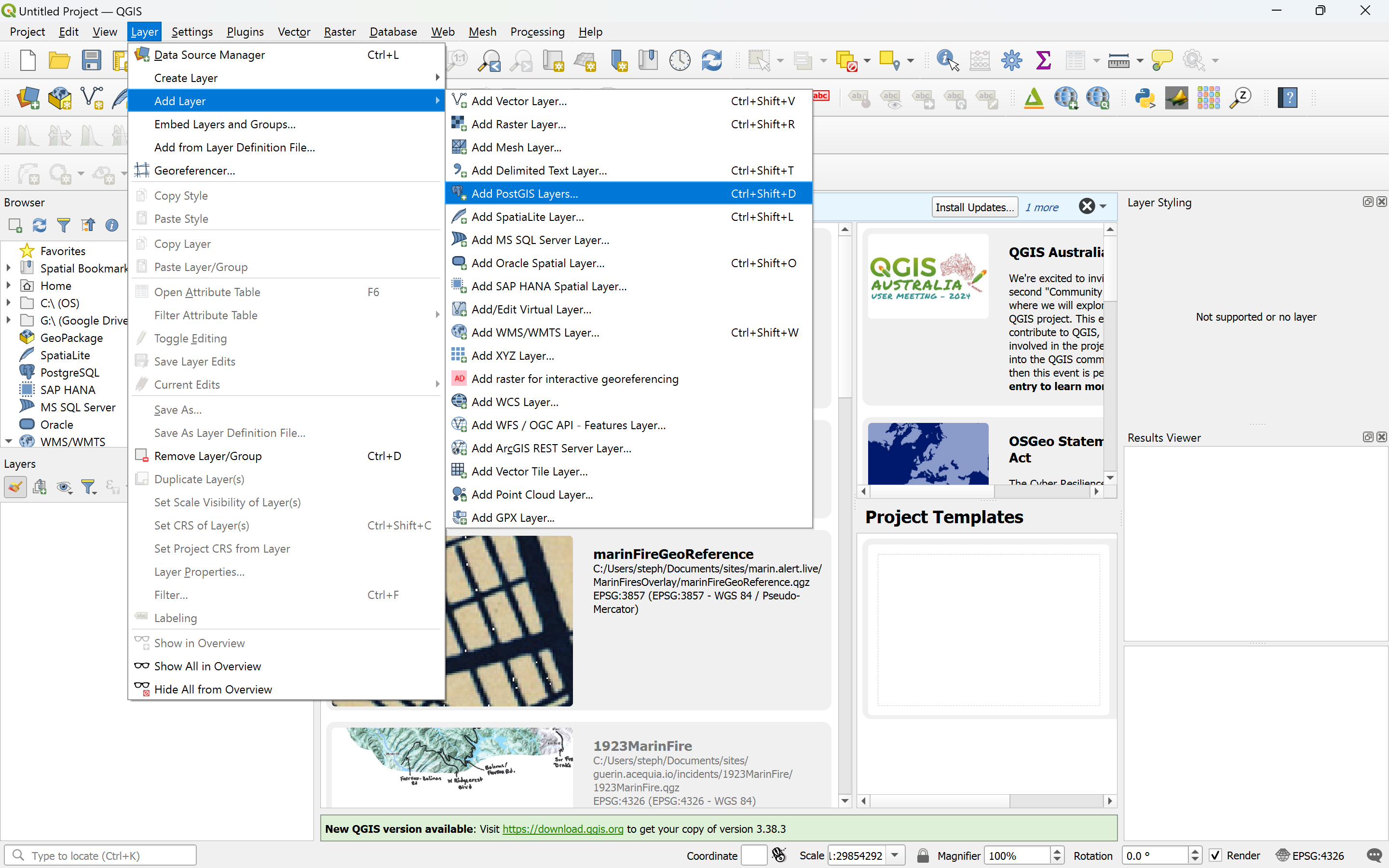Click Browser Enable Properties Widget info icon
Viewport: 1389px width, 868px height.
pos(112,226)
